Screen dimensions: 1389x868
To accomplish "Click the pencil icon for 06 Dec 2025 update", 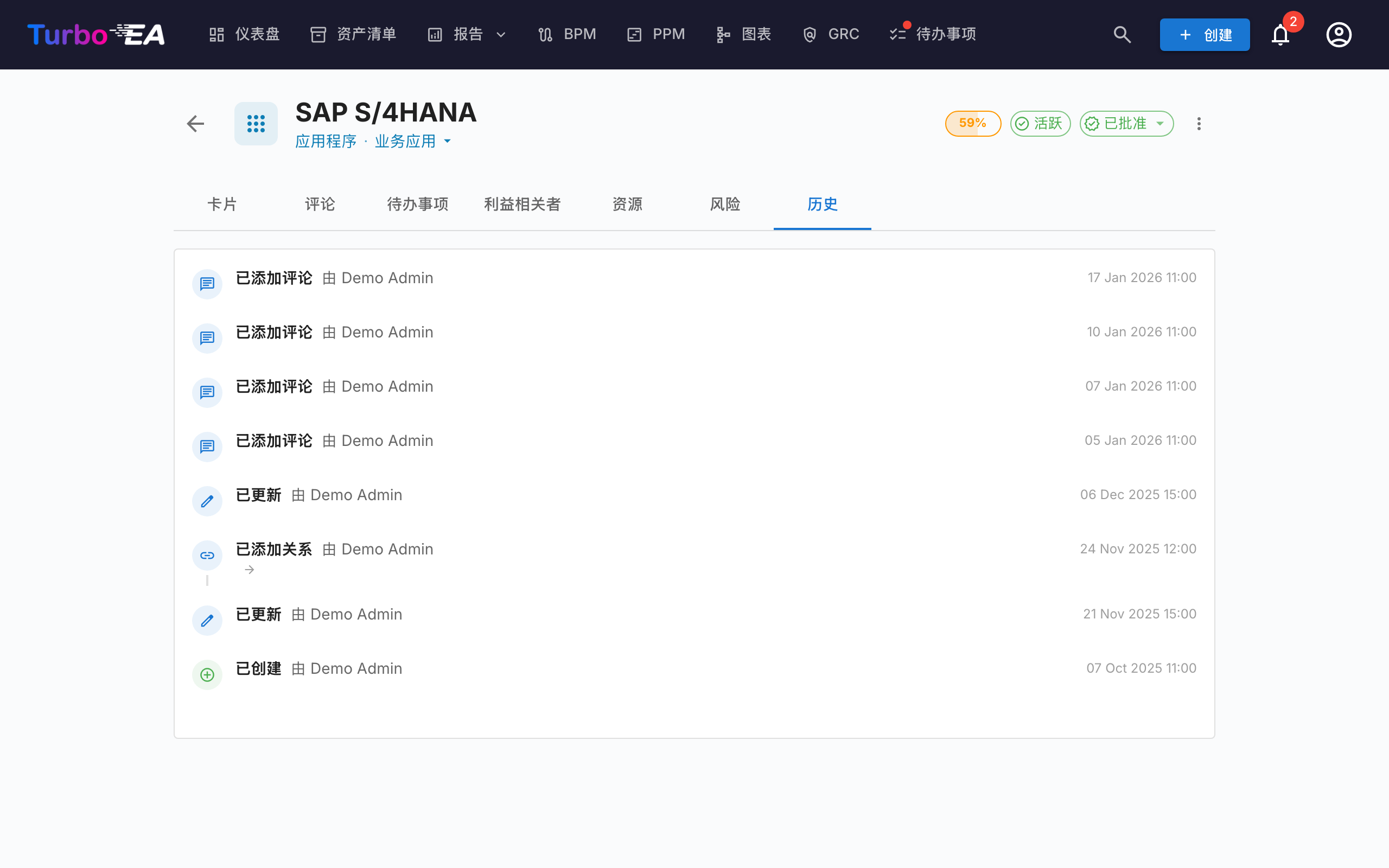I will click(x=207, y=501).
